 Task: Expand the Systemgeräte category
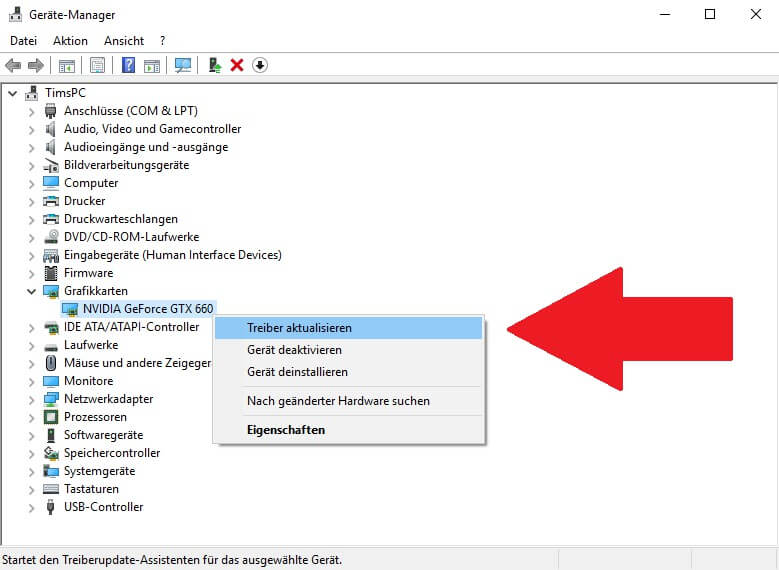[31, 472]
